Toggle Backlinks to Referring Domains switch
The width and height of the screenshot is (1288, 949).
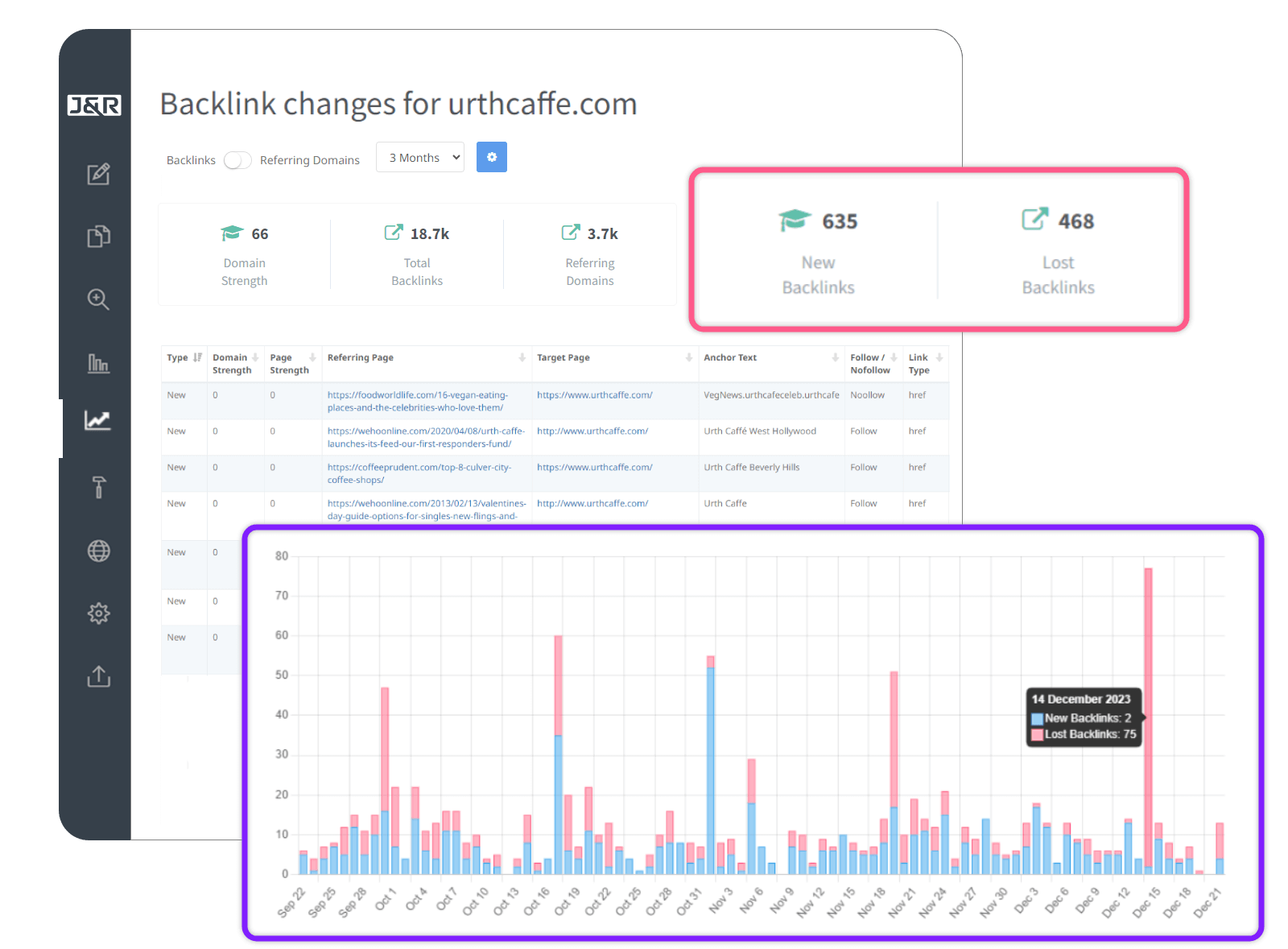[x=237, y=160]
